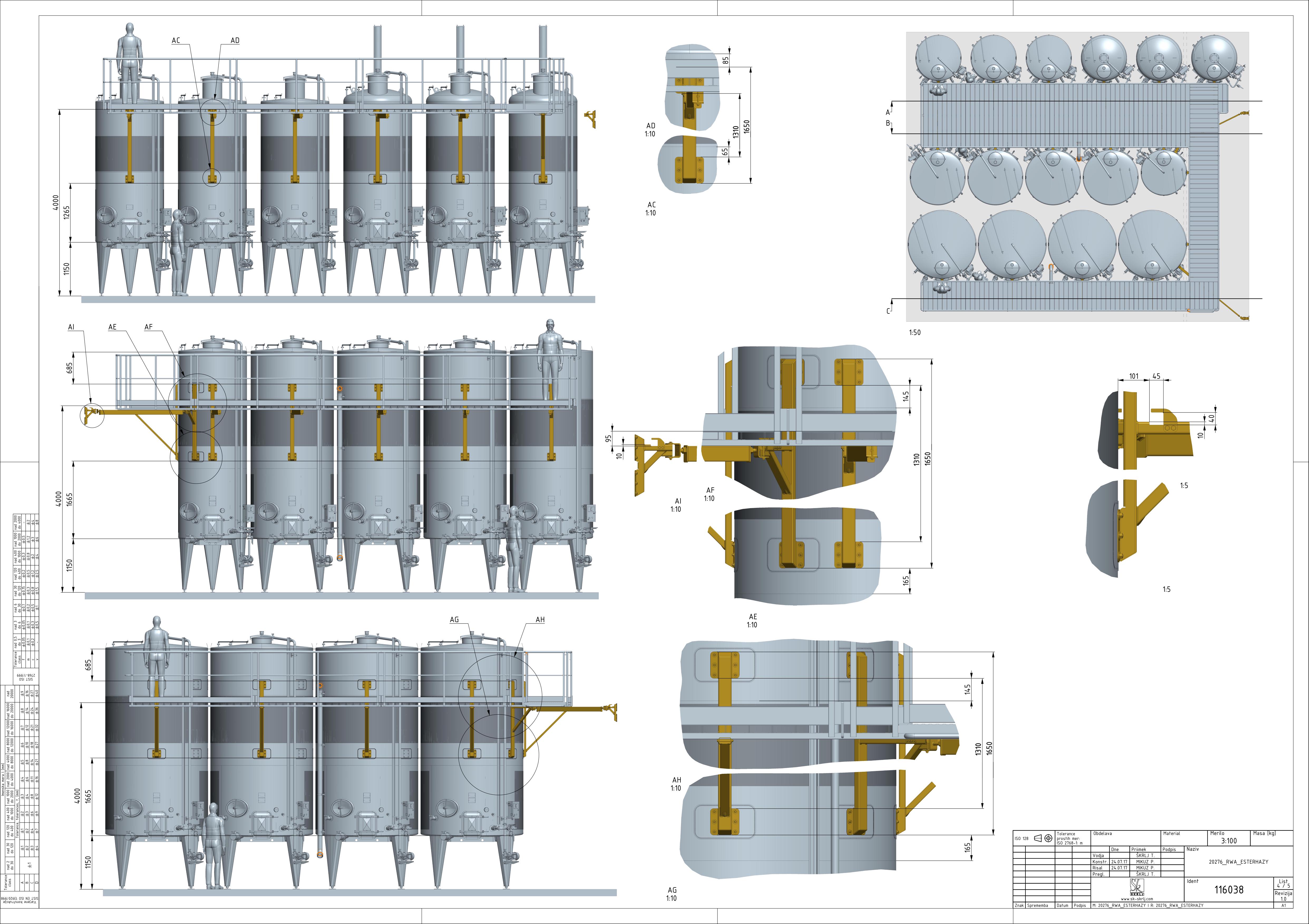Viewport: 1309px width, 924px height.
Task: Click the AE callout label on middle elevation
Action: [112, 327]
